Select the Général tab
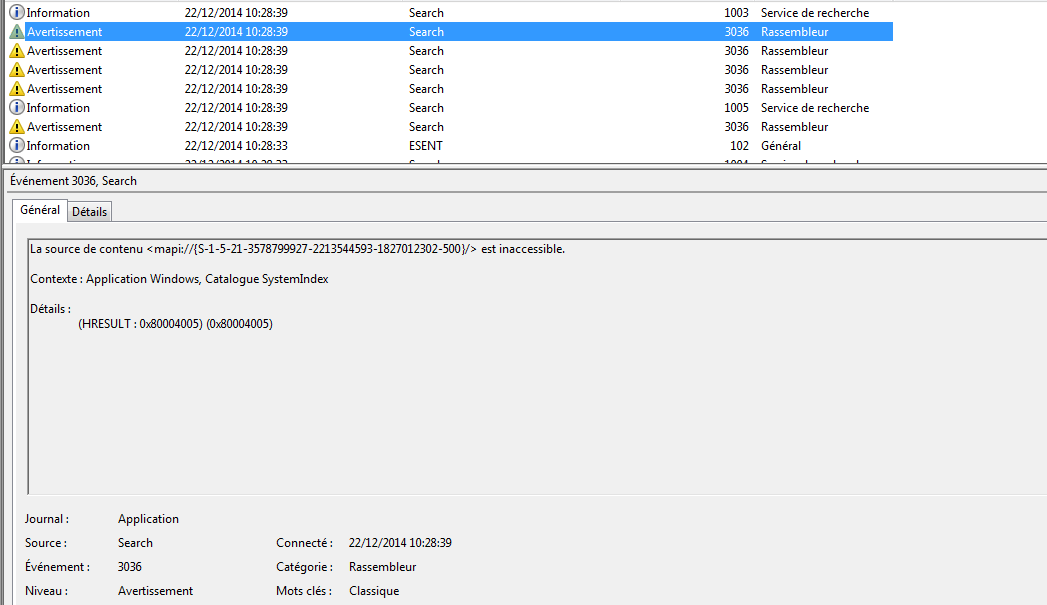 point(40,210)
